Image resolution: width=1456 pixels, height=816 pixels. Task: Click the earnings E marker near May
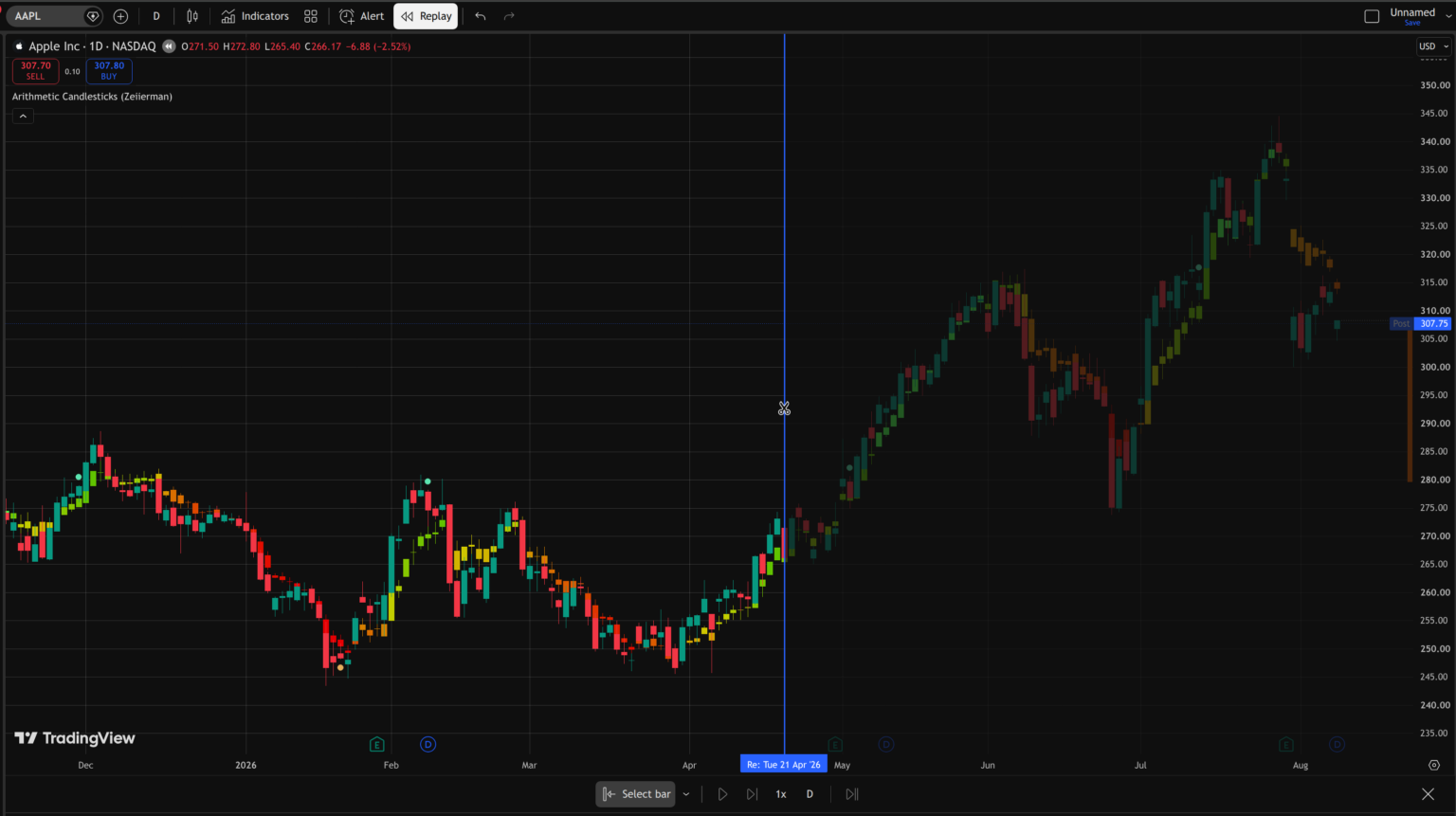point(835,744)
